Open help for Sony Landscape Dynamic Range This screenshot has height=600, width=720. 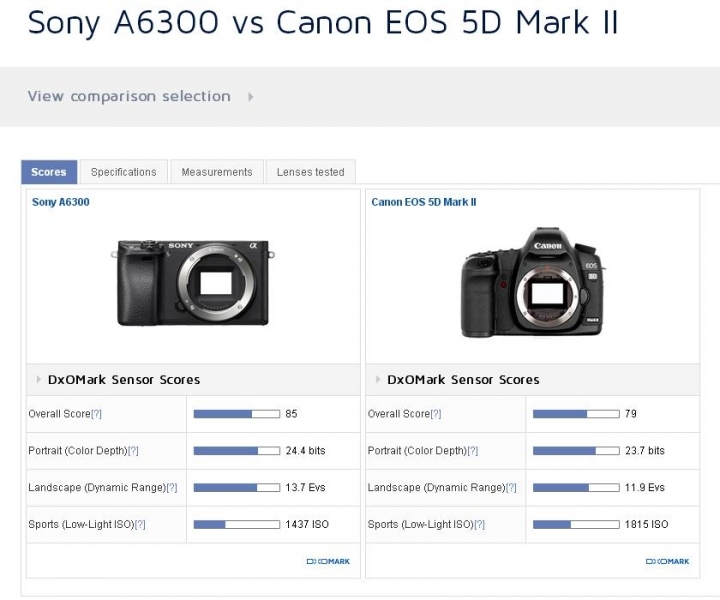[x=172, y=488]
